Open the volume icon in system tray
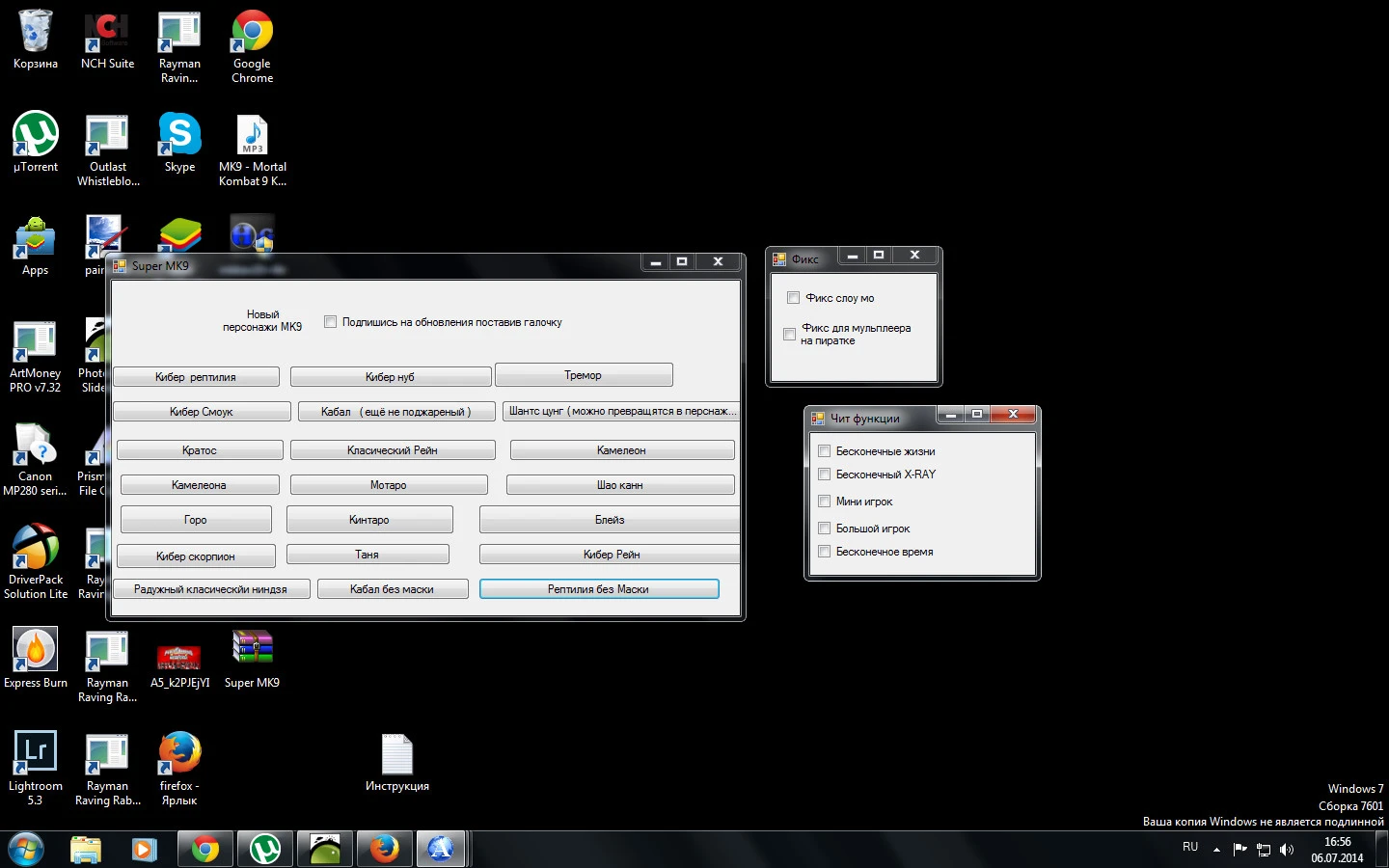 coord(1286,850)
